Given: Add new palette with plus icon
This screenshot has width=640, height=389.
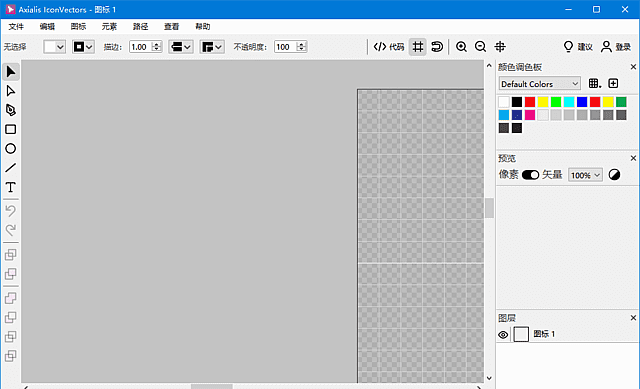Looking at the screenshot, I should click(x=613, y=84).
